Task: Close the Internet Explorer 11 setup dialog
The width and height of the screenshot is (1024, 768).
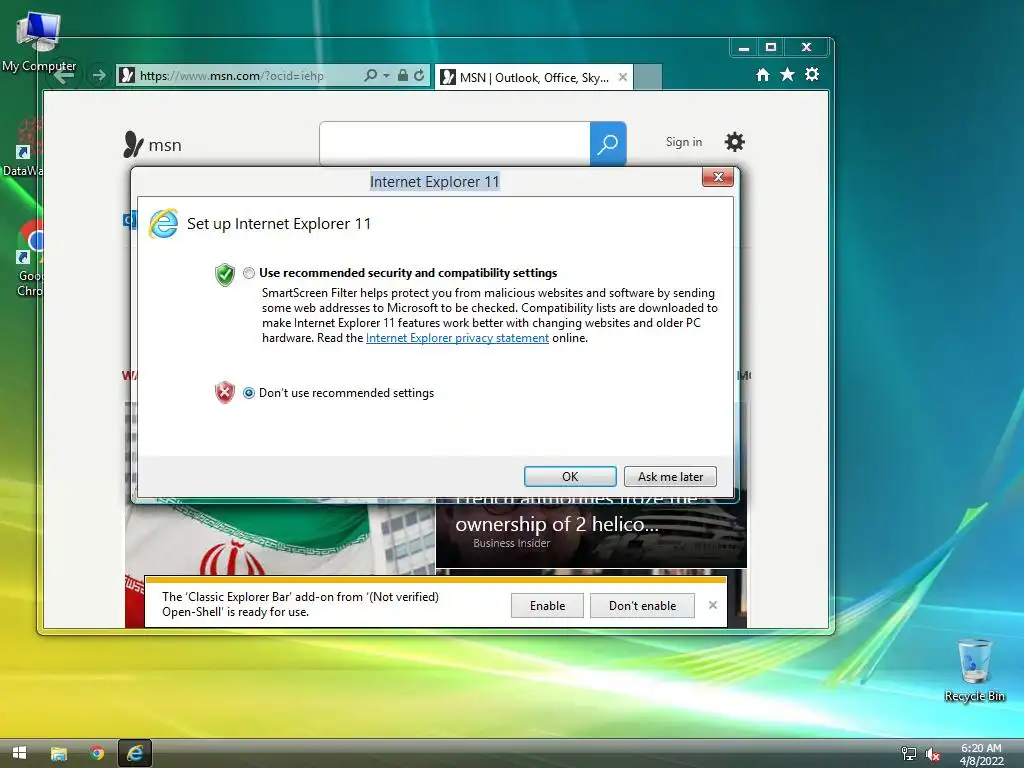Action: coord(718,177)
